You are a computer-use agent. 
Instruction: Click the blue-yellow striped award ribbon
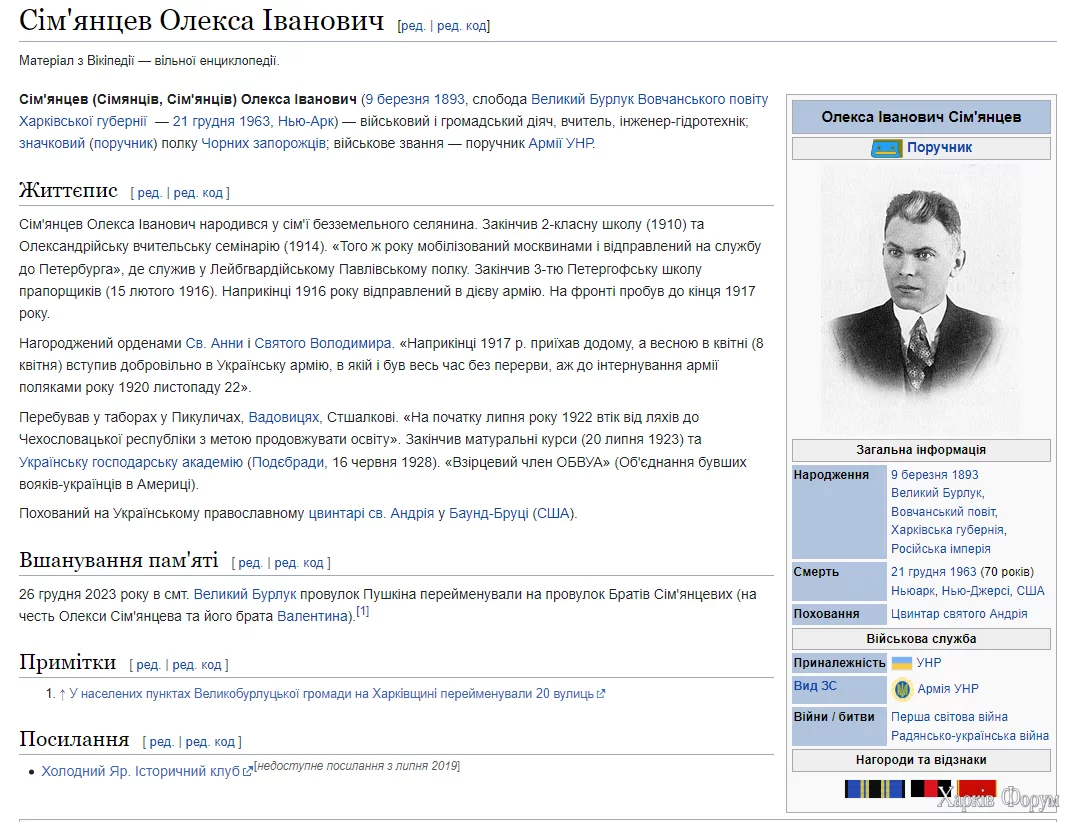tap(874, 789)
